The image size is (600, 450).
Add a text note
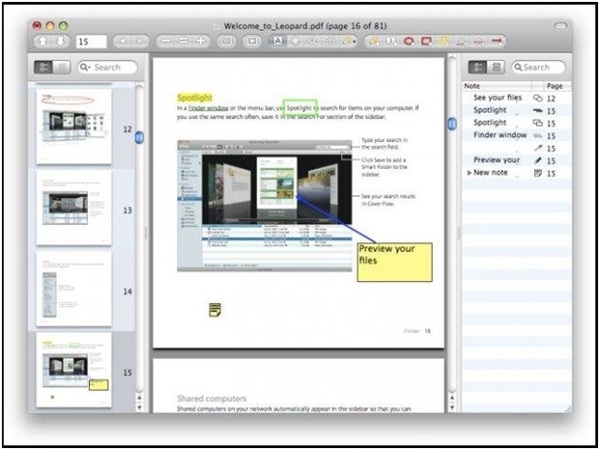(x=374, y=41)
